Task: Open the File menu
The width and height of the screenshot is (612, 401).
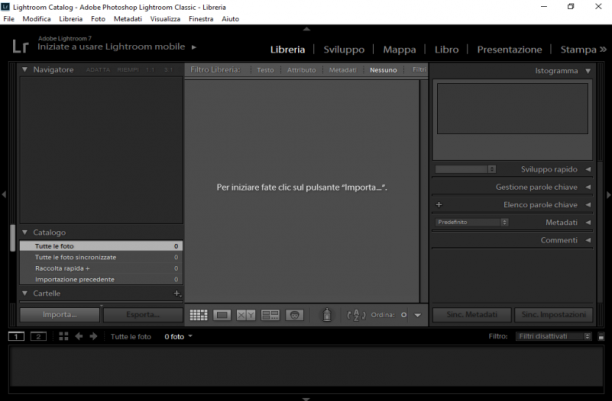Action: click(9, 19)
